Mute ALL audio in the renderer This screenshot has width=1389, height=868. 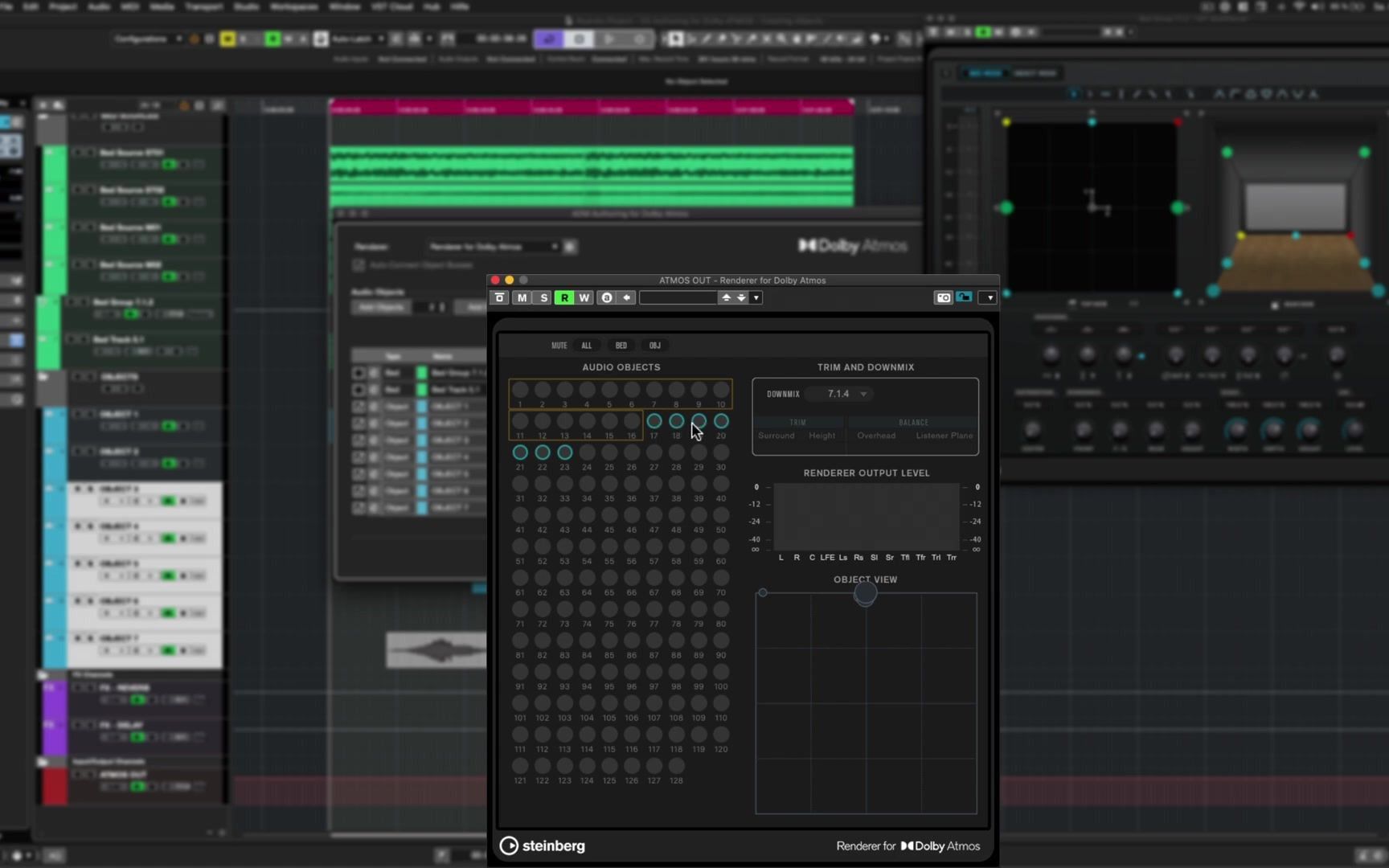[x=587, y=346]
